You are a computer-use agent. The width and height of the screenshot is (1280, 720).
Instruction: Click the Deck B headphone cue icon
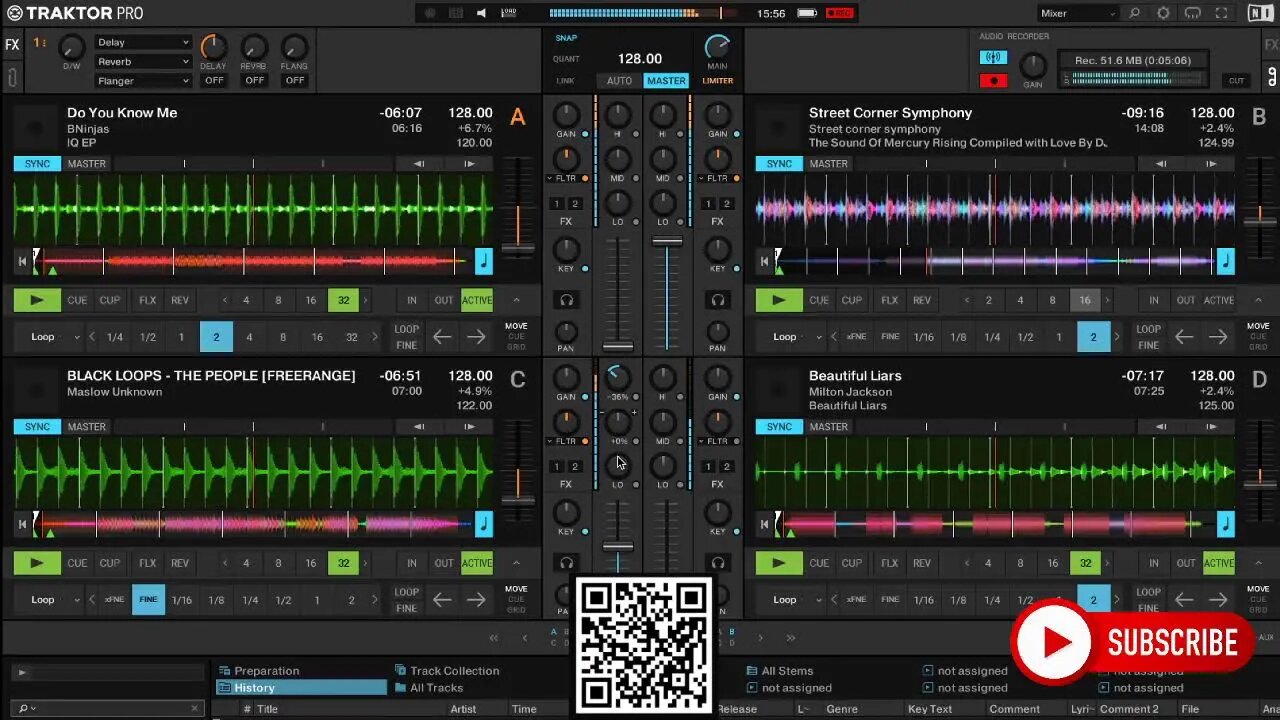pyautogui.click(x=717, y=300)
